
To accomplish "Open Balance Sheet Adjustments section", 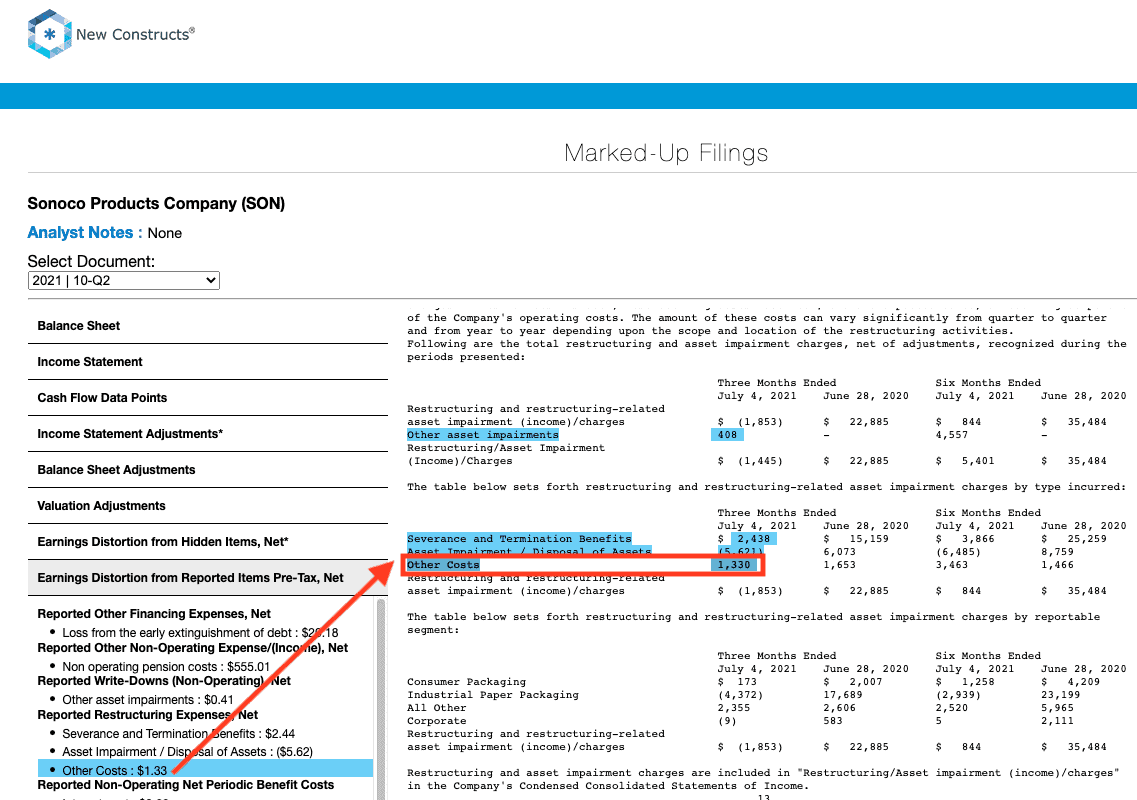I will click(x=207, y=470).
